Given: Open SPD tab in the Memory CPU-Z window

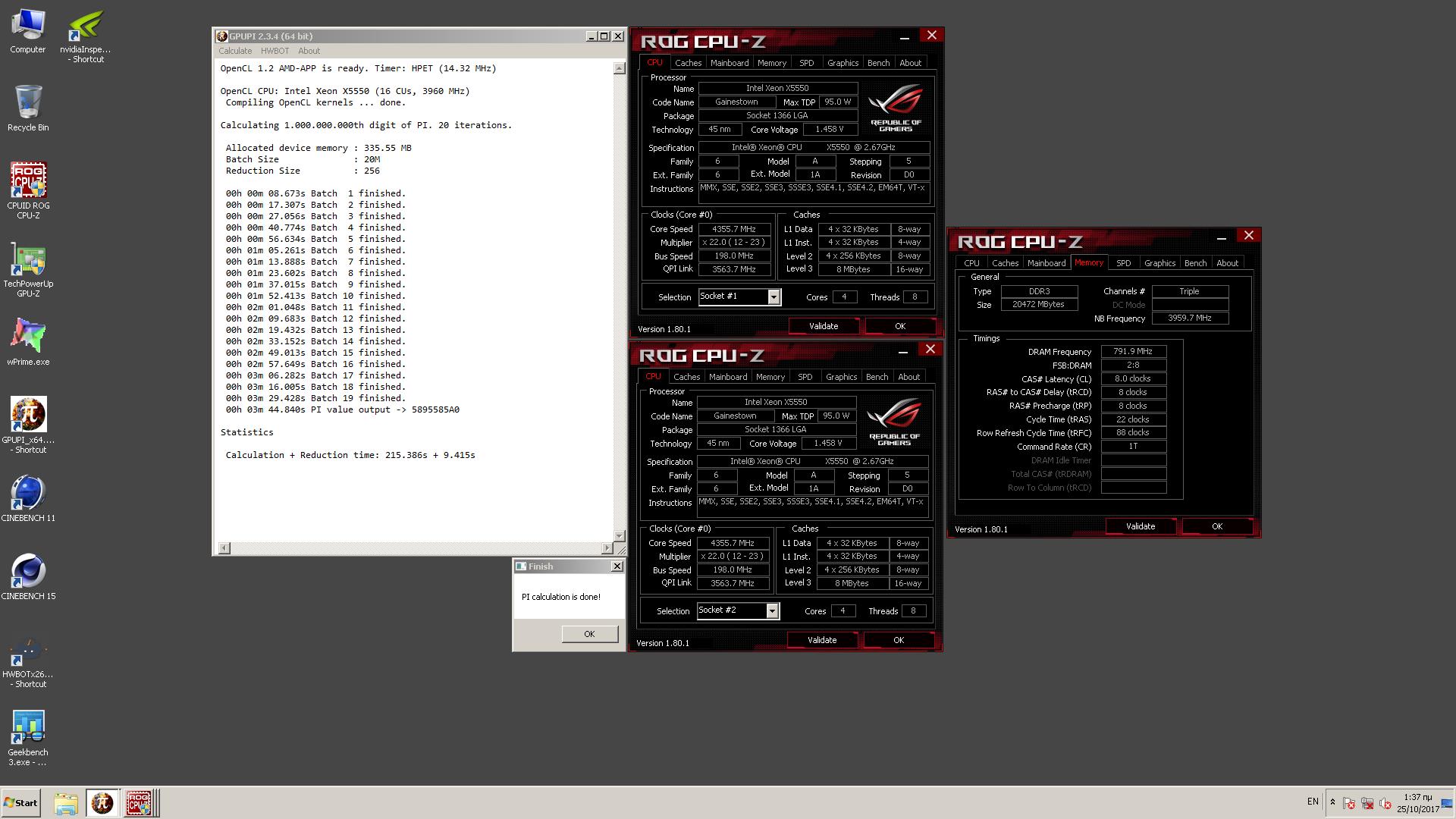Looking at the screenshot, I should (1123, 263).
